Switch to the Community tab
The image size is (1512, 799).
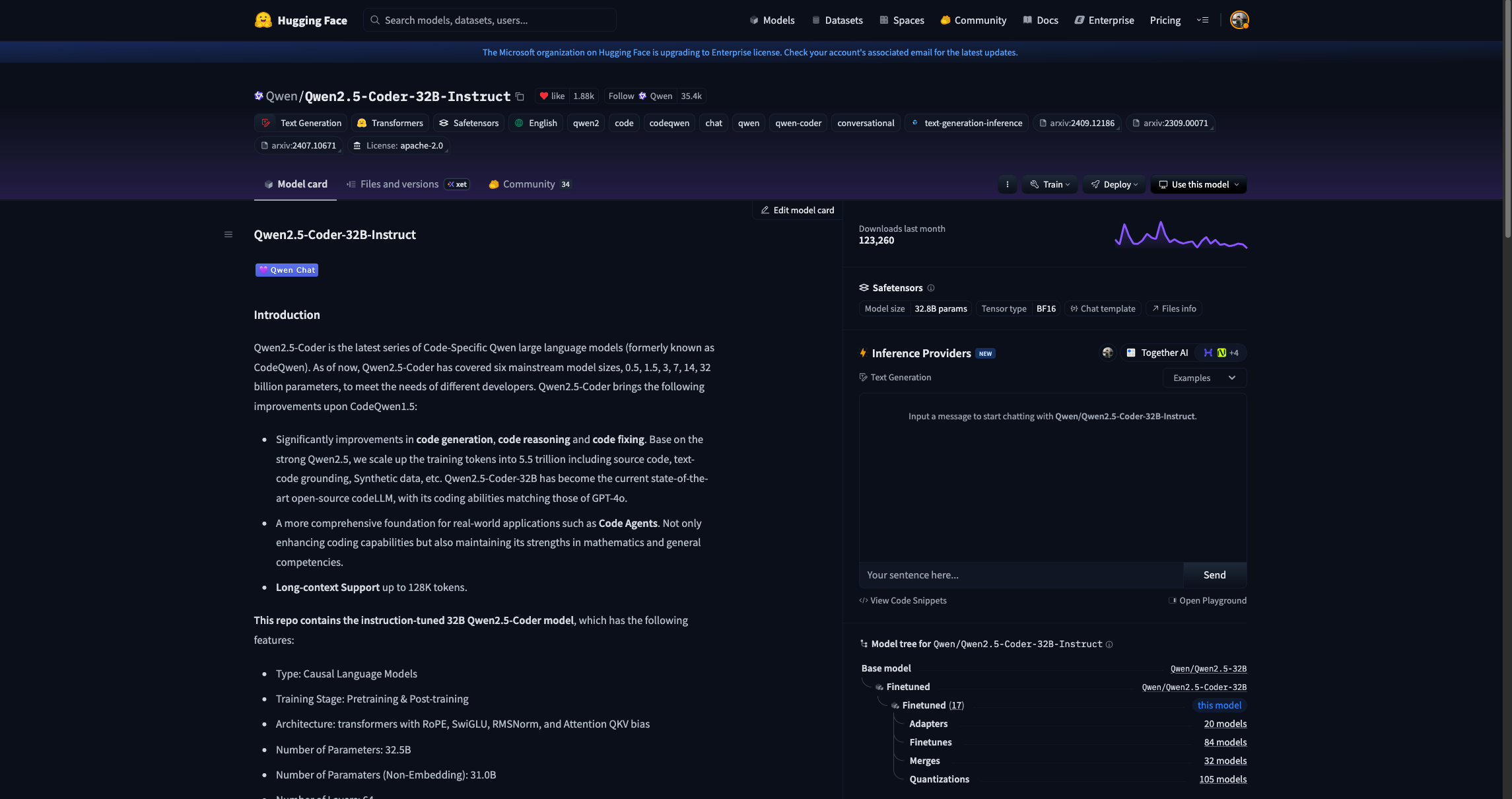(x=529, y=184)
